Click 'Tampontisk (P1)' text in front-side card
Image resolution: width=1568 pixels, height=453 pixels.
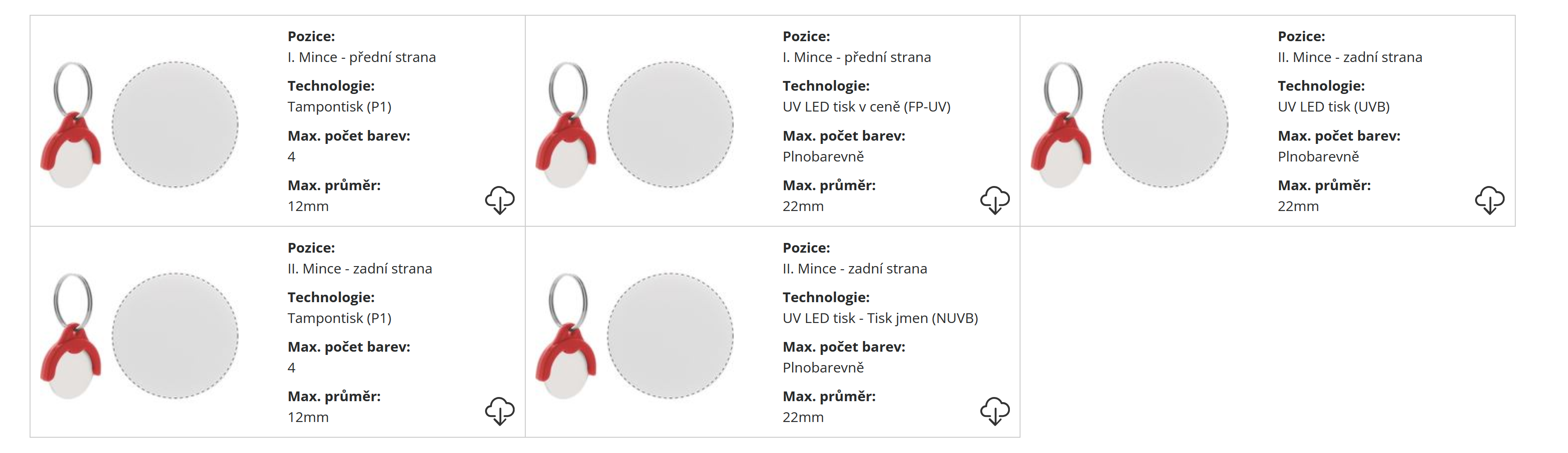coord(339,107)
